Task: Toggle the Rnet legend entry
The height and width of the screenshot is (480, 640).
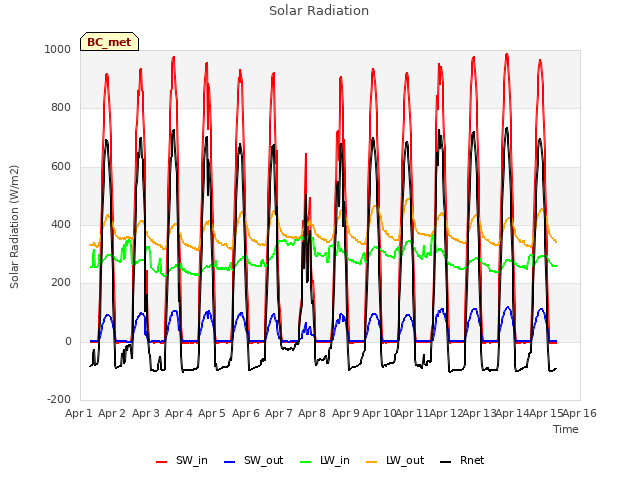Action: [x=462, y=460]
